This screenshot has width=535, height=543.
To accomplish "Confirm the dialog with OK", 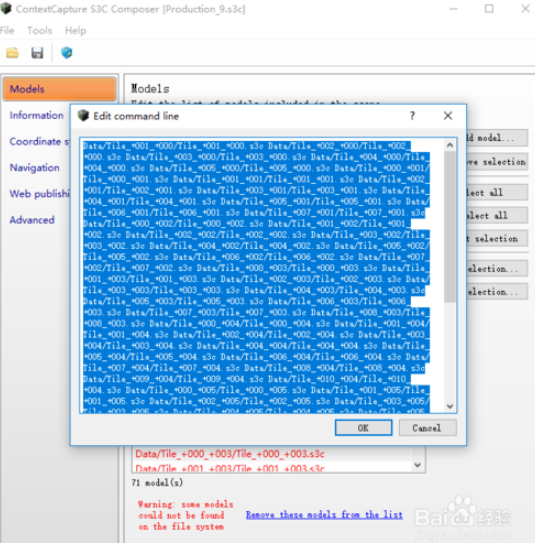I will (363, 428).
